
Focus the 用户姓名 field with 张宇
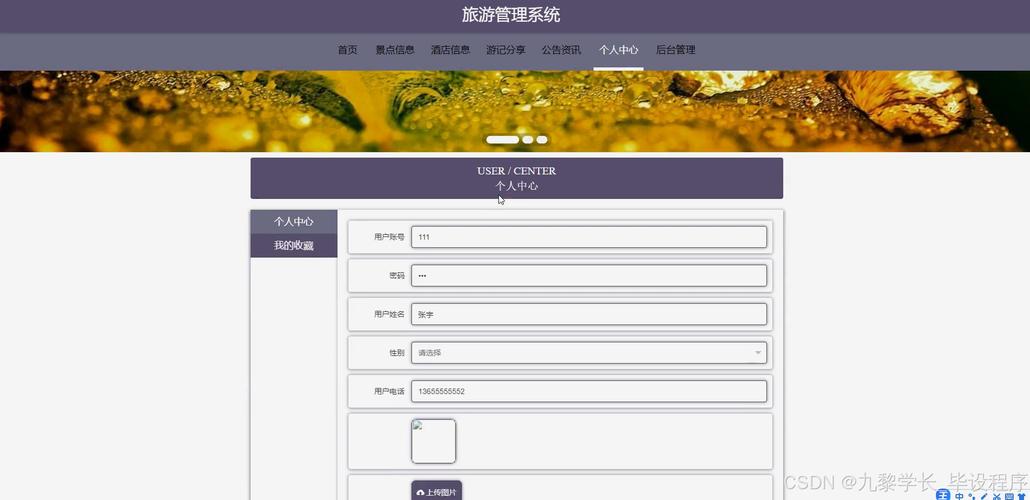589,314
